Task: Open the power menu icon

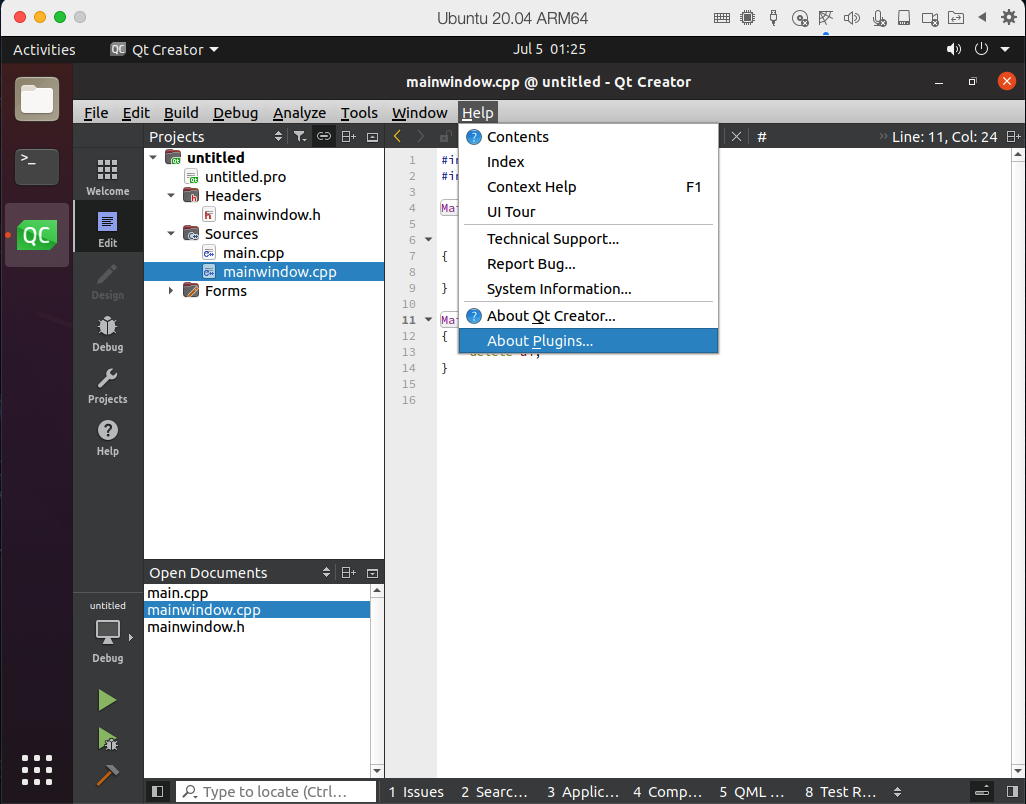Action: [x=981, y=49]
